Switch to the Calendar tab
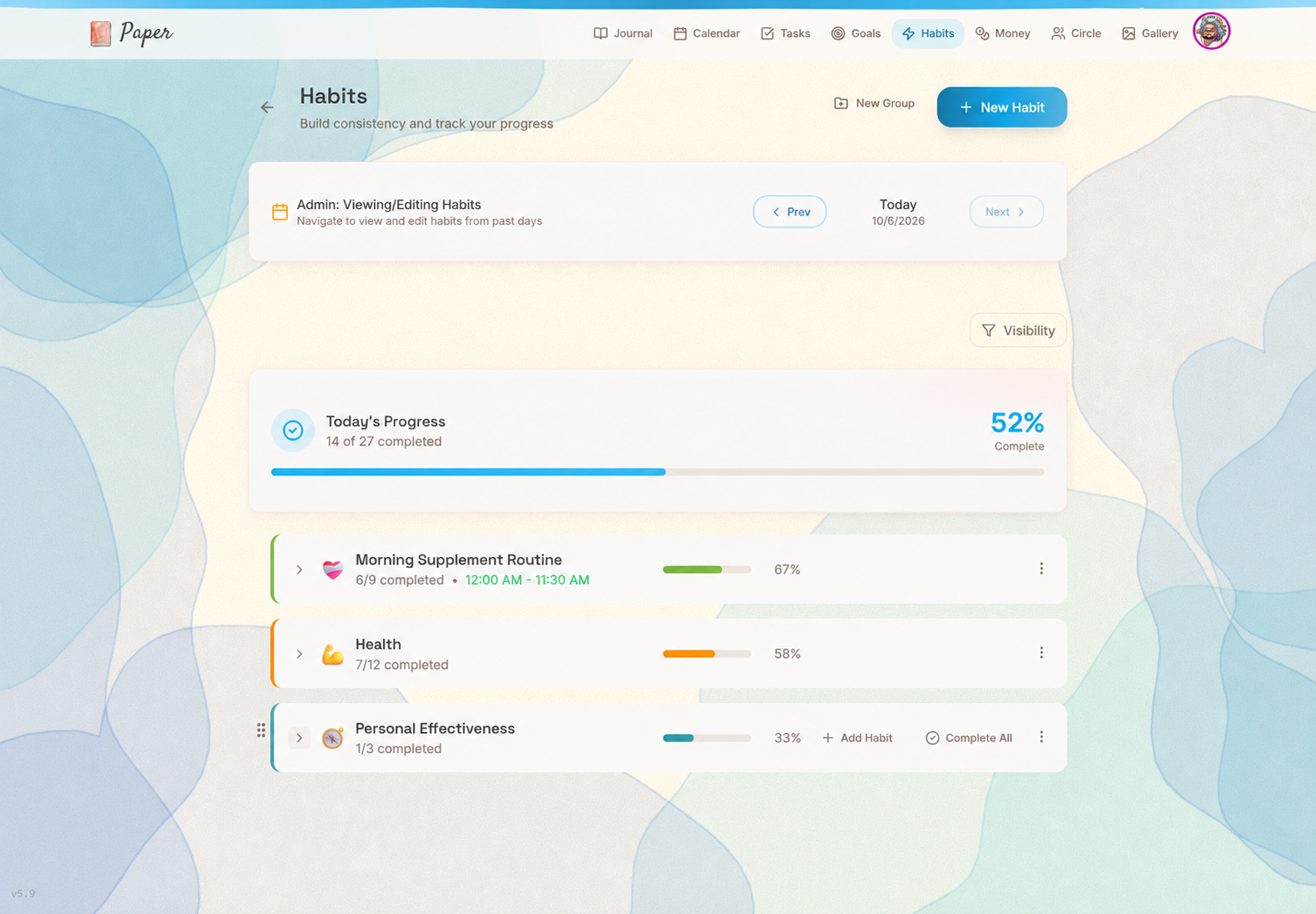Viewport: 1316px width, 914px height. click(707, 33)
